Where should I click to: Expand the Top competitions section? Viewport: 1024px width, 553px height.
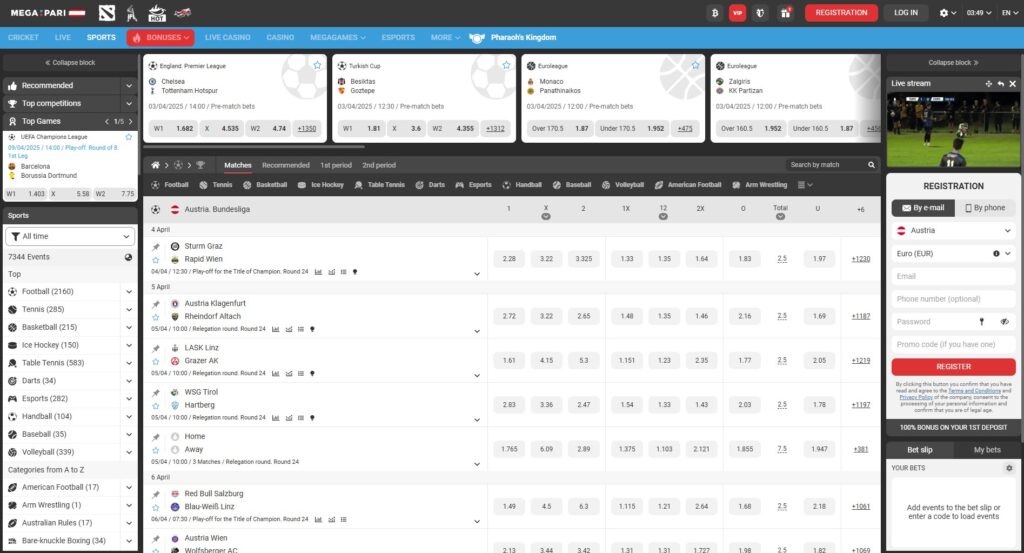coord(129,104)
